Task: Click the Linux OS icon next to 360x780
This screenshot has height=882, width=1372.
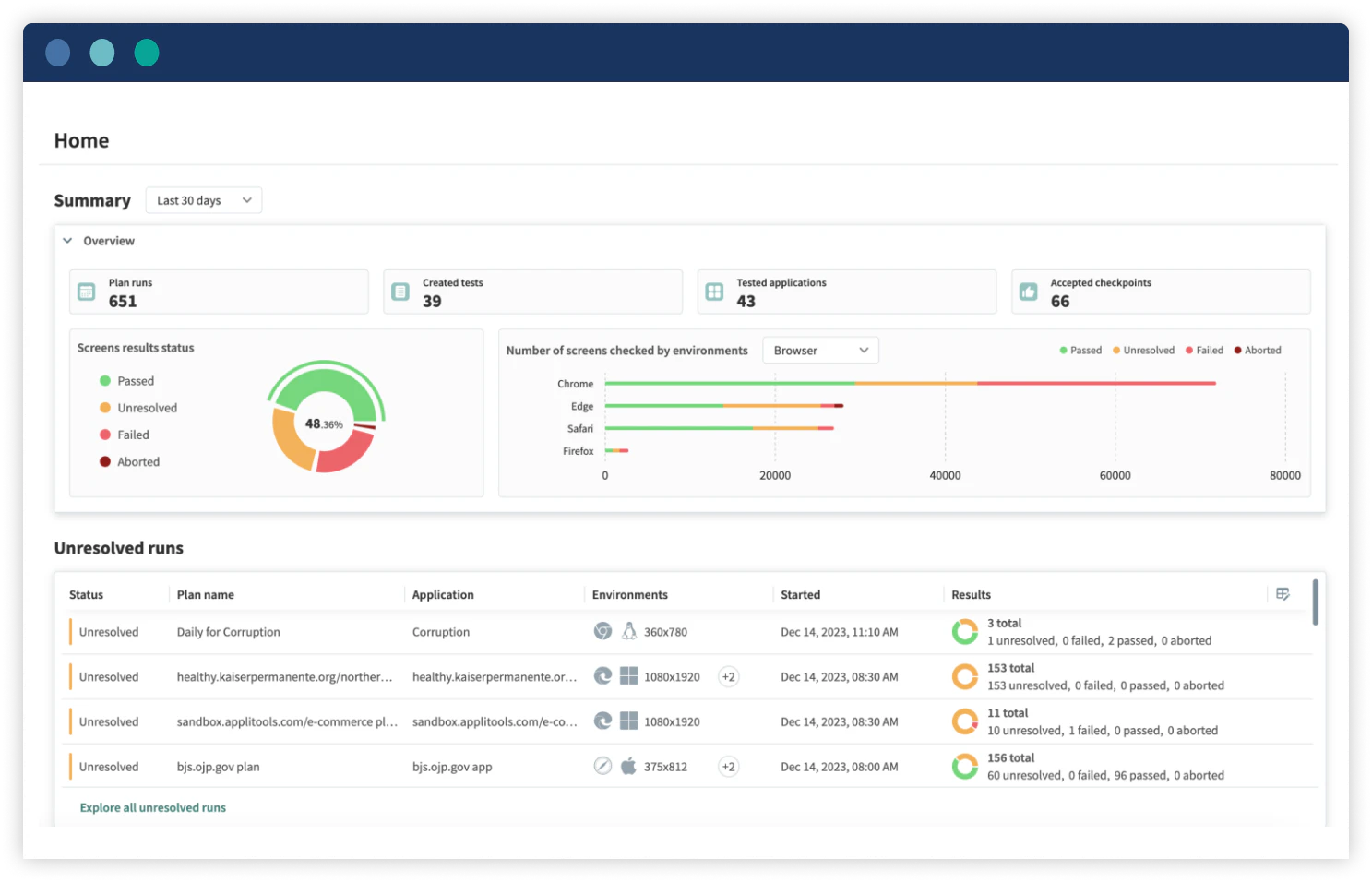Action: coord(628,631)
